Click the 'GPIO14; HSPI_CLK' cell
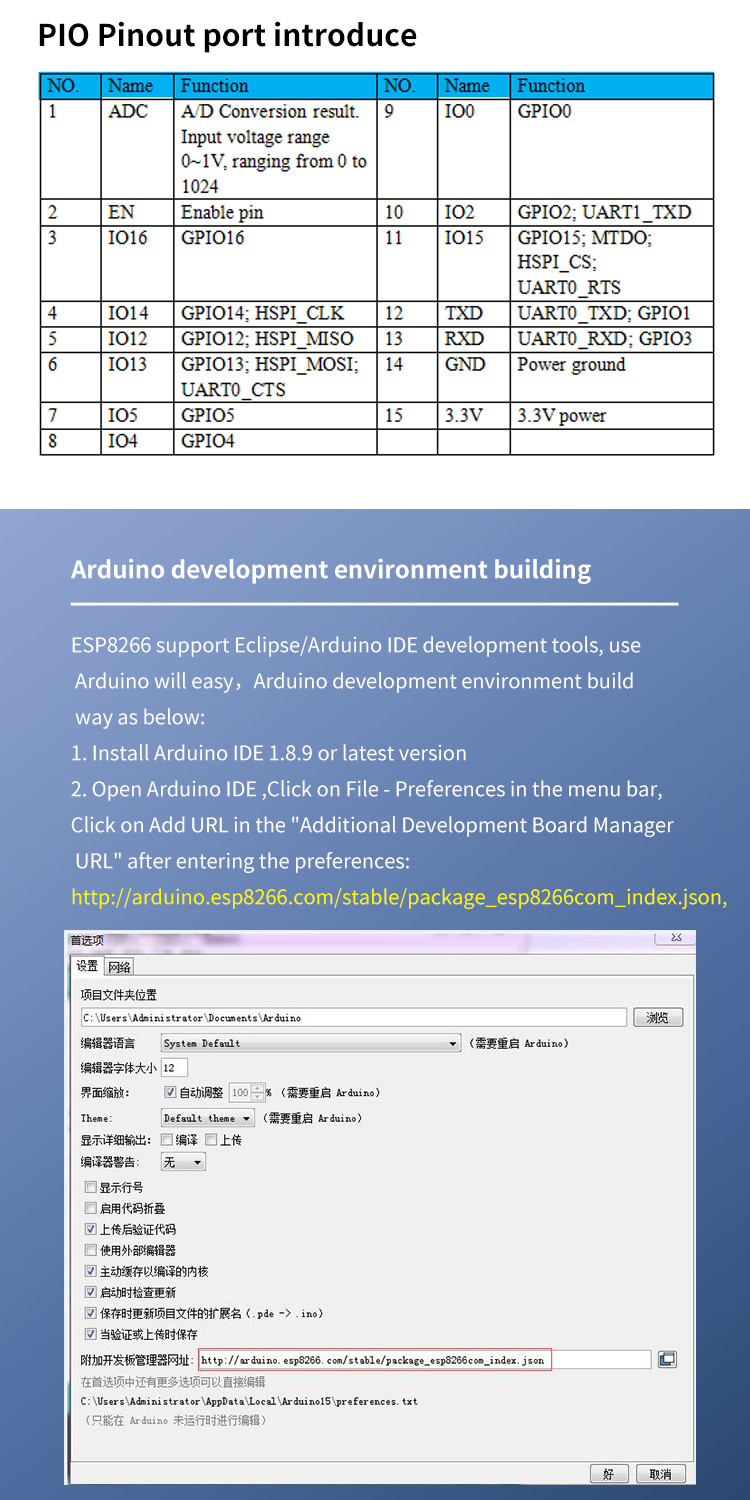Image resolution: width=750 pixels, height=1500 pixels. (276, 313)
